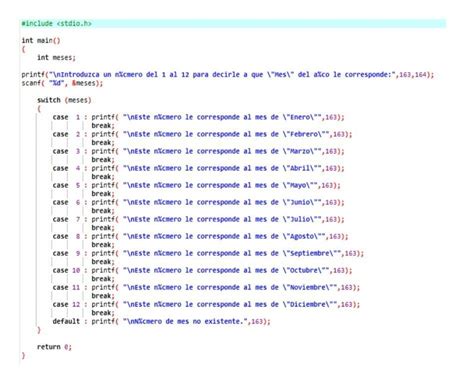Place cursor on scanf meses line
The width and height of the screenshot is (474, 385).
(x=62, y=83)
